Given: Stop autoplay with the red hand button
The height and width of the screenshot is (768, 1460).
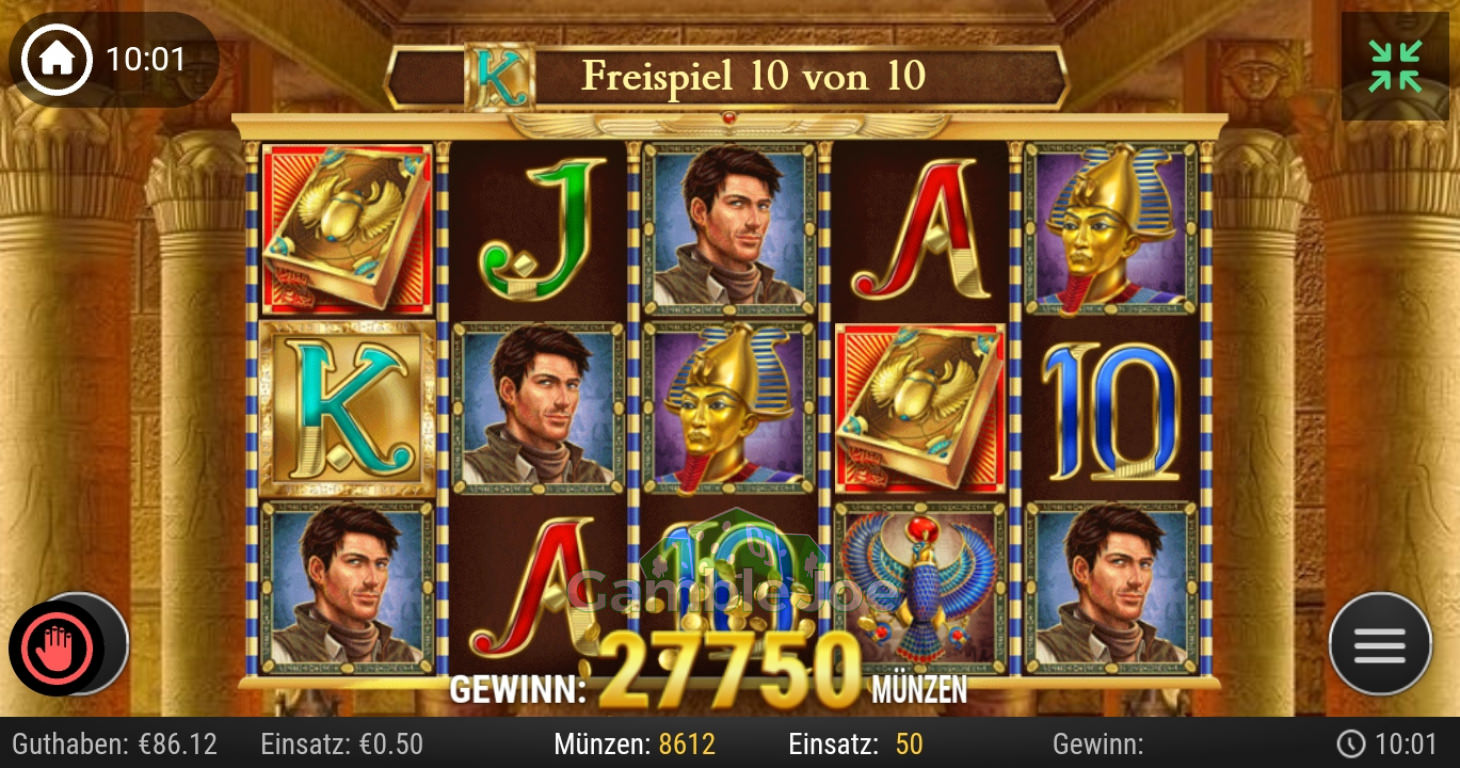Looking at the screenshot, I should pos(57,648).
